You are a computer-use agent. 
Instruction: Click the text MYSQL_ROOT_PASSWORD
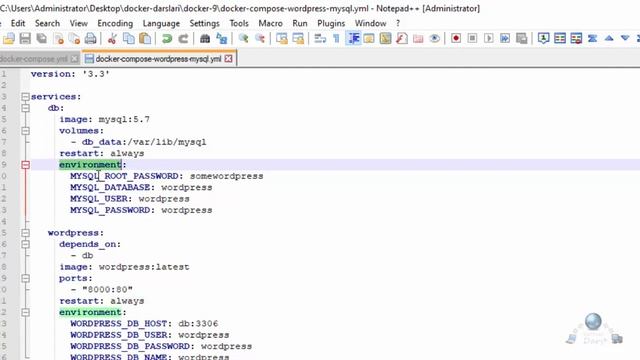[x=124, y=176]
